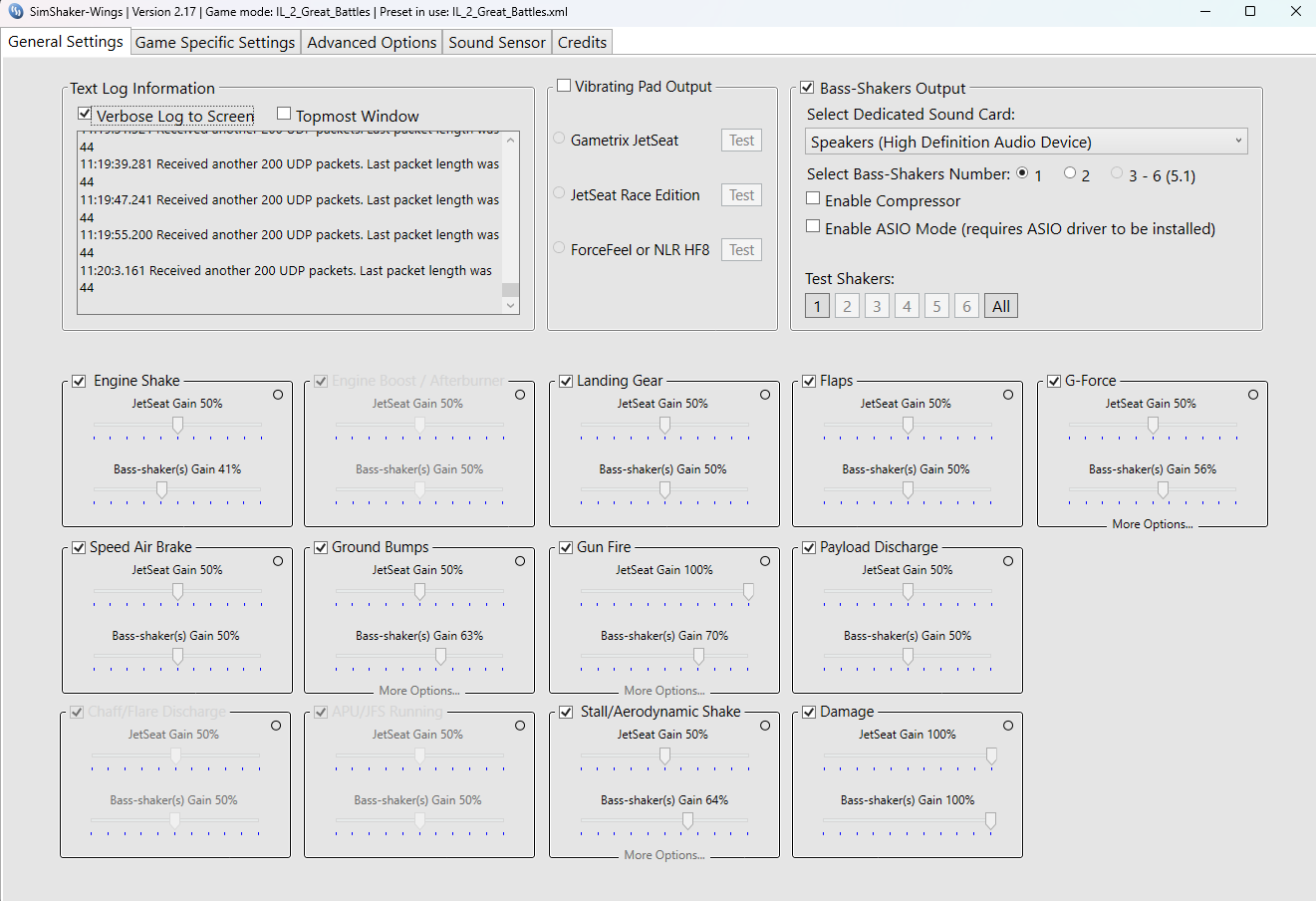Click the circle indicator in Engine Shake panel

pos(278,395)
